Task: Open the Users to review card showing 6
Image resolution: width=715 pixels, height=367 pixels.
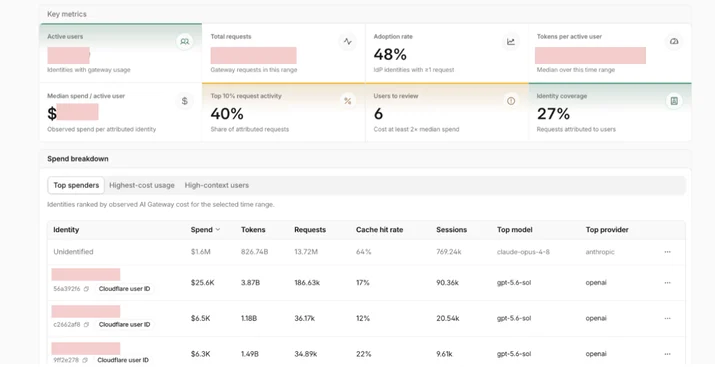Action: point(447,112)
